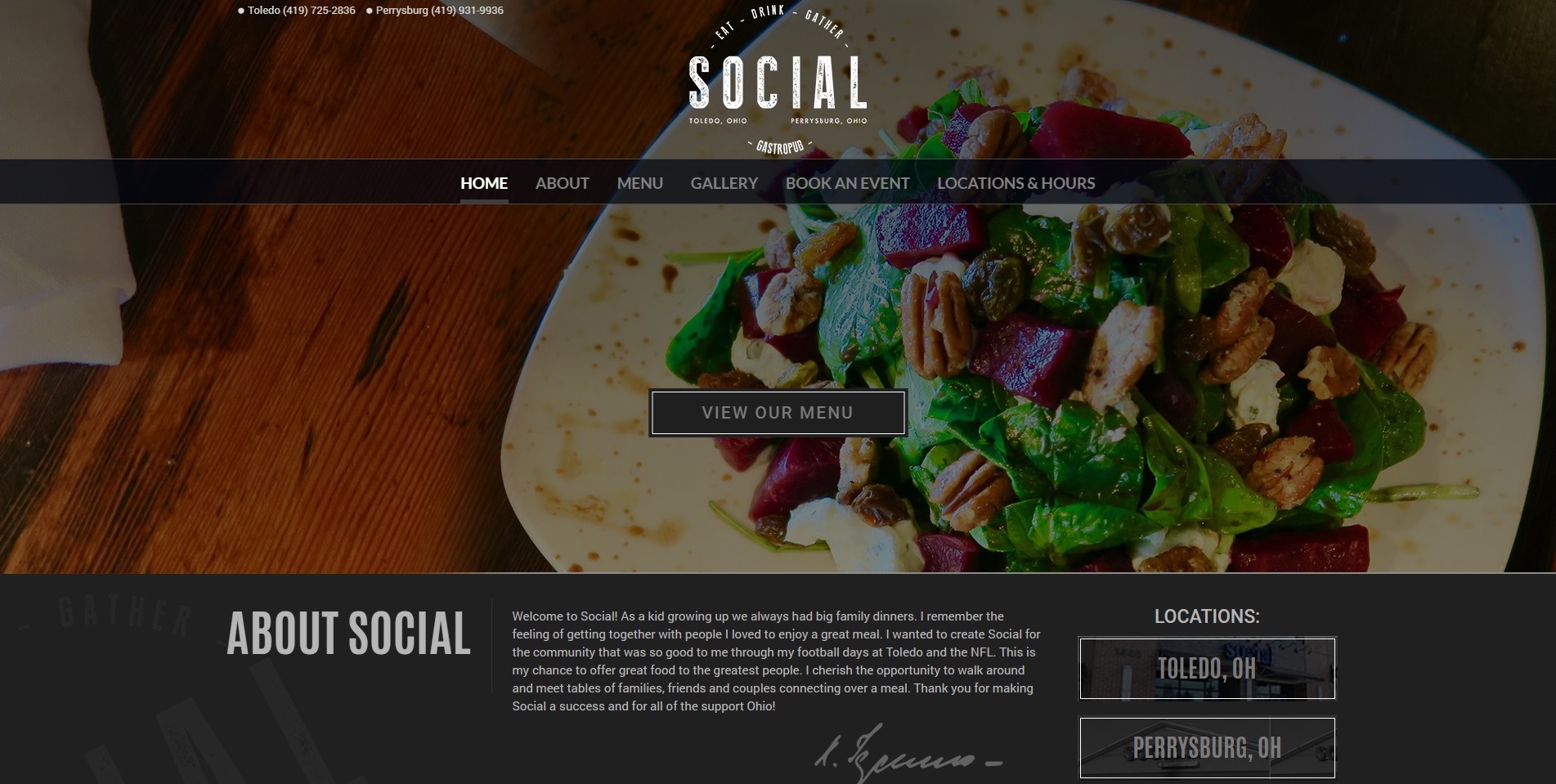Call the Toledo (419) 725-2836 number
Screen dimensions: 1556x784
302,11
